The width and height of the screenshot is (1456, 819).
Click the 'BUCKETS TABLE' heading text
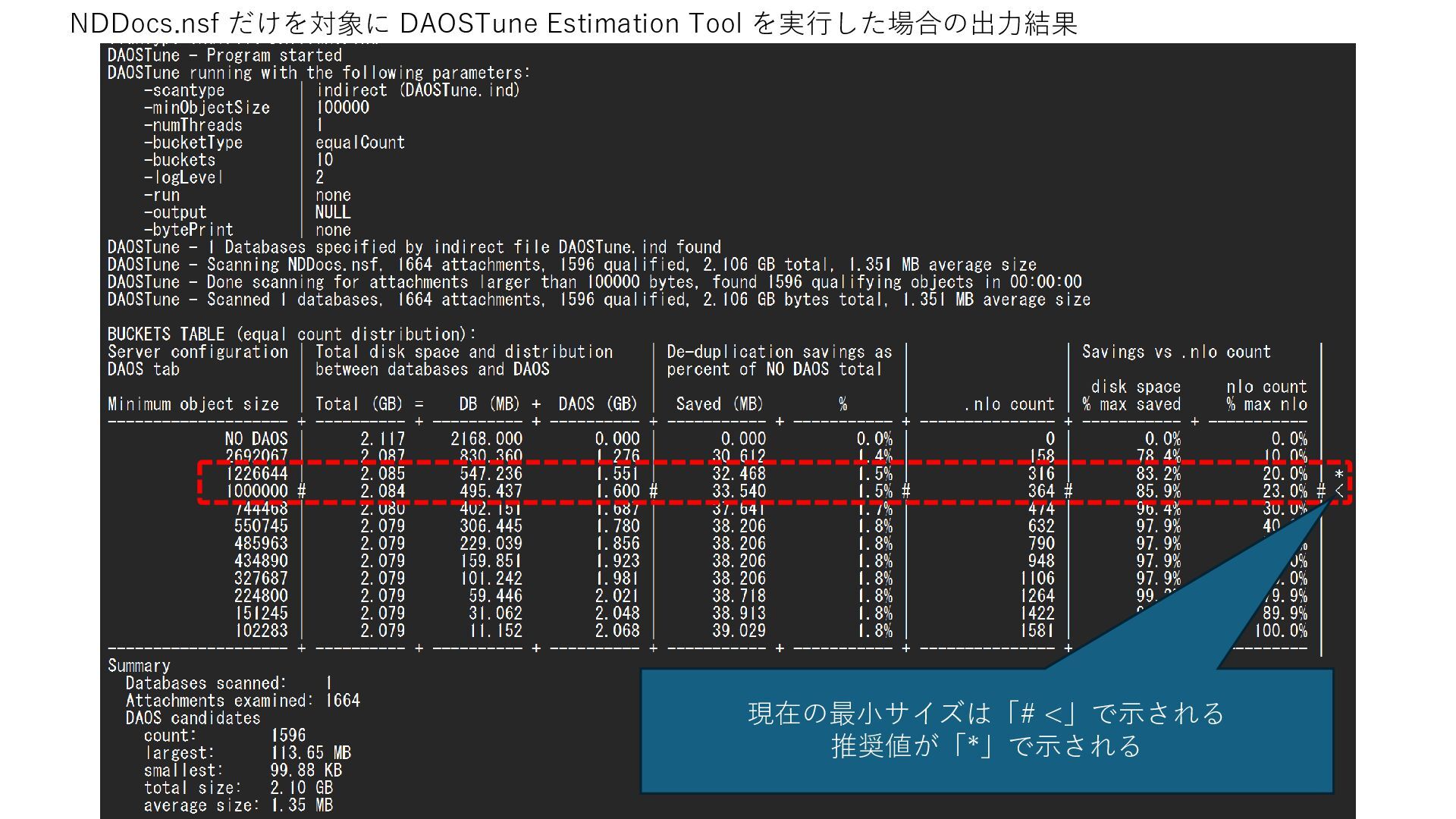[166, 334]
